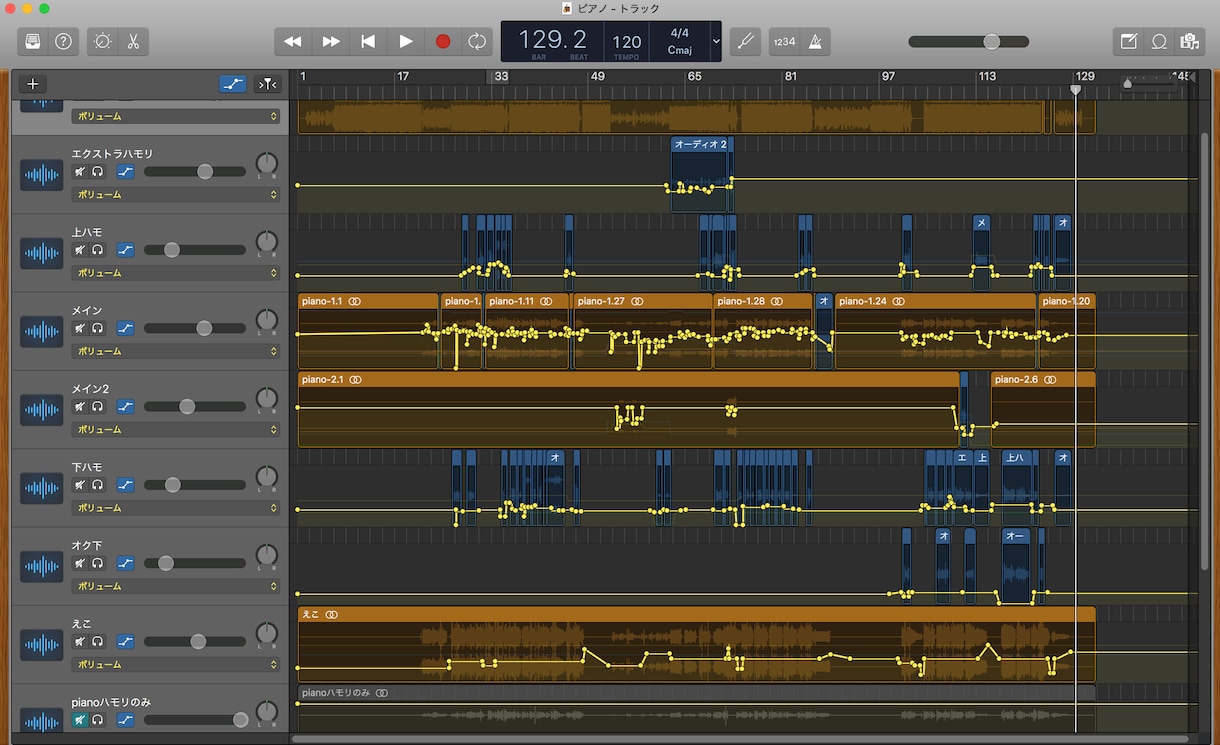Viewport: 1220px width, 745px height.
Task: Open the tuner with the tuning fork icon
Action: click(x=745, y=41)
